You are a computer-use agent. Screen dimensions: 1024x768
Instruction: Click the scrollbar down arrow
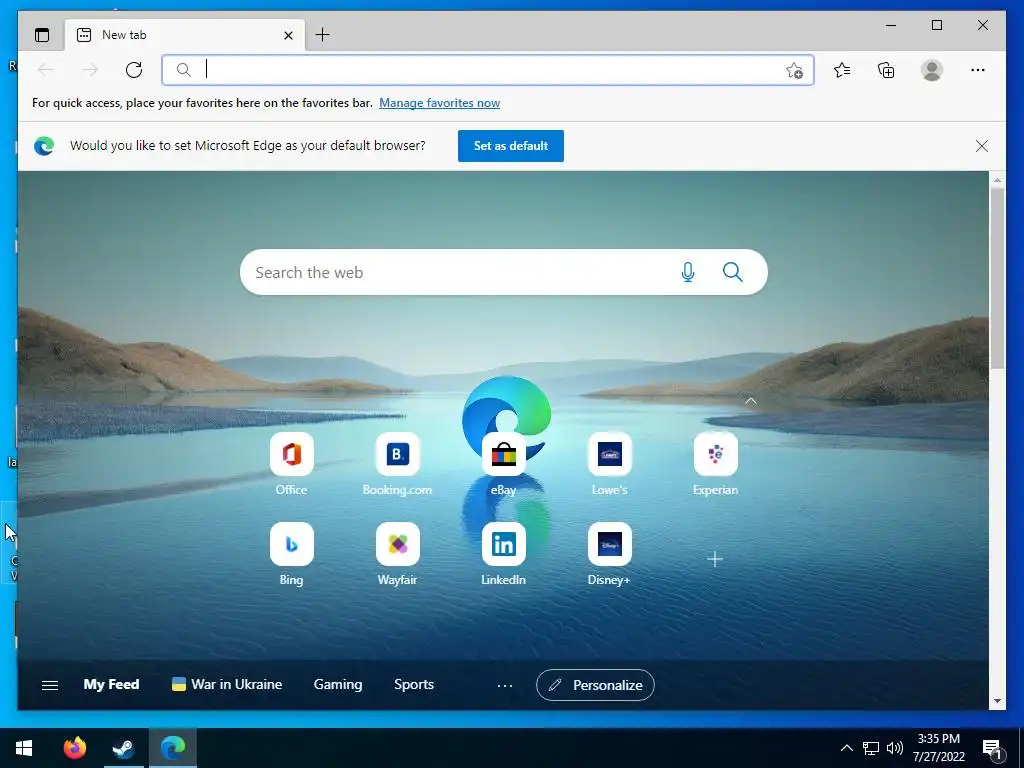click(997, 701)
